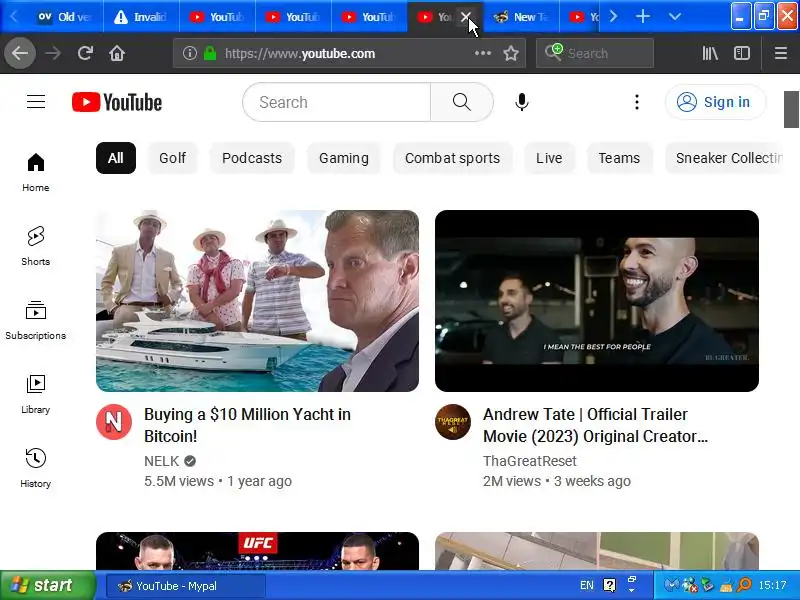Open a new tab with plus button

coord(643,17)
